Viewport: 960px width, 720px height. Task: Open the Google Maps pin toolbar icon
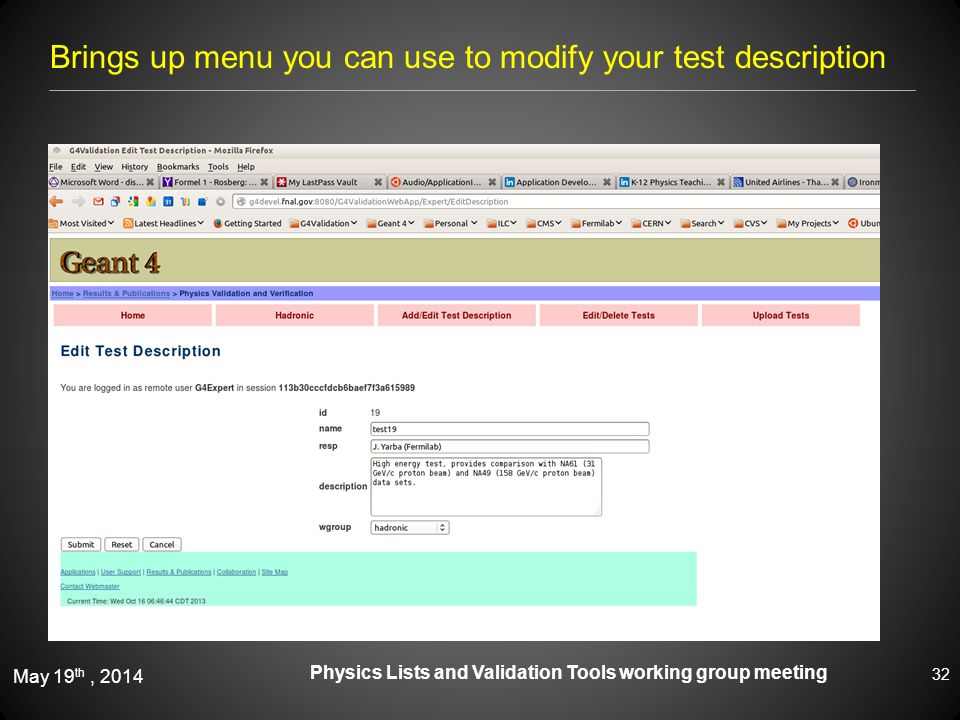coord(151,201)
